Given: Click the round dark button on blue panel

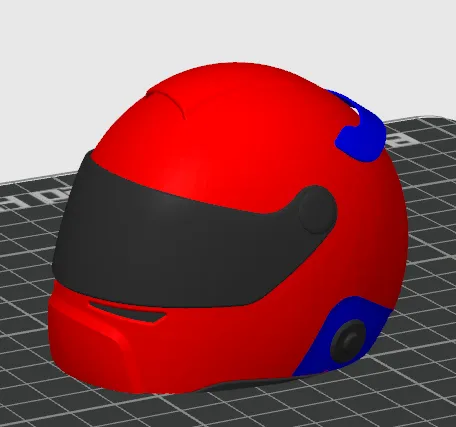Looking at the screenshot, I should coord(348,342).
